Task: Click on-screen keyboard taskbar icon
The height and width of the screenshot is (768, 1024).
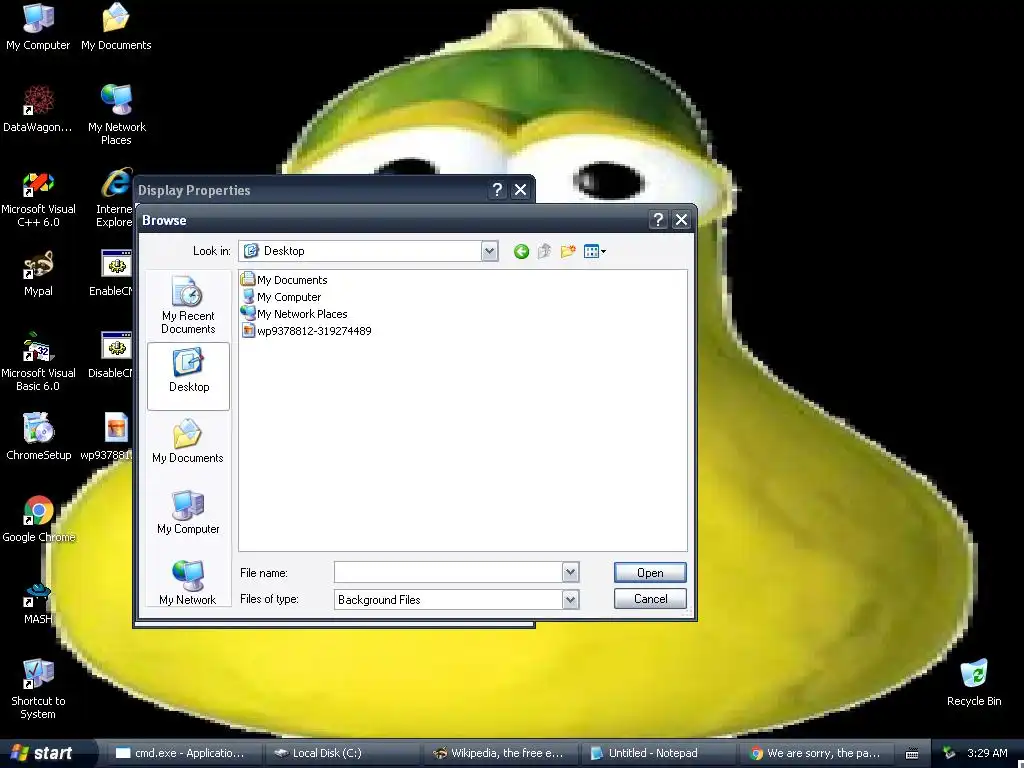Action: click(x=912, y=753)
